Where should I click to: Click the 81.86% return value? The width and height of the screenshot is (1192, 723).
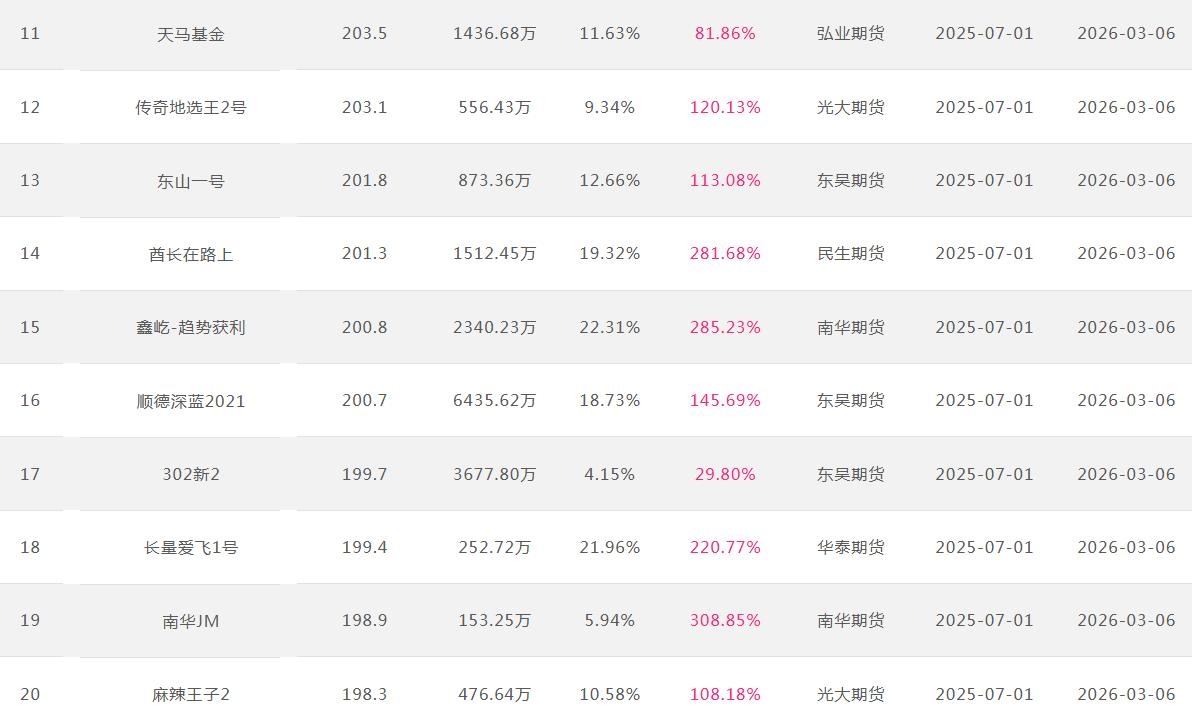coord(725,34)
